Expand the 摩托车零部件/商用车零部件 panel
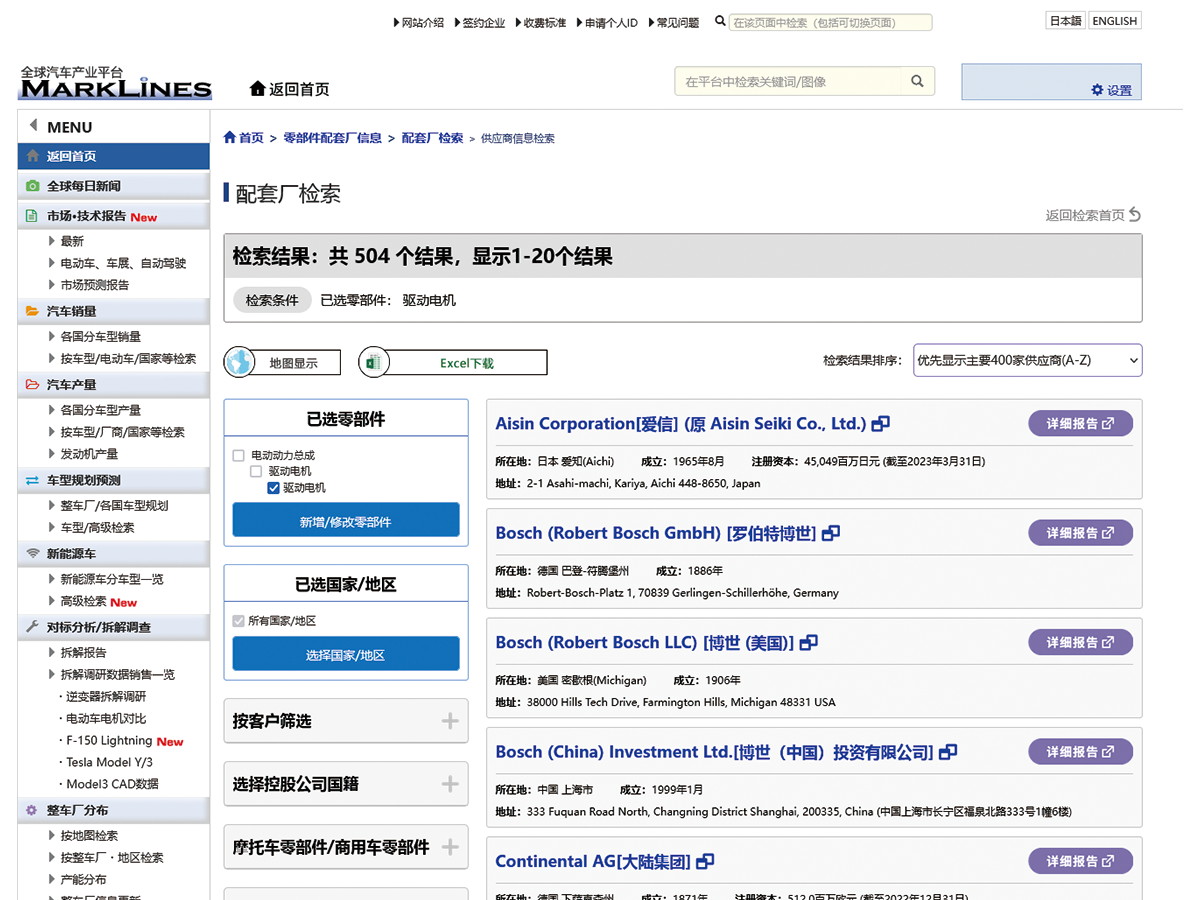The width and height of the screenshot is (1200, 900). pos(346,847)
